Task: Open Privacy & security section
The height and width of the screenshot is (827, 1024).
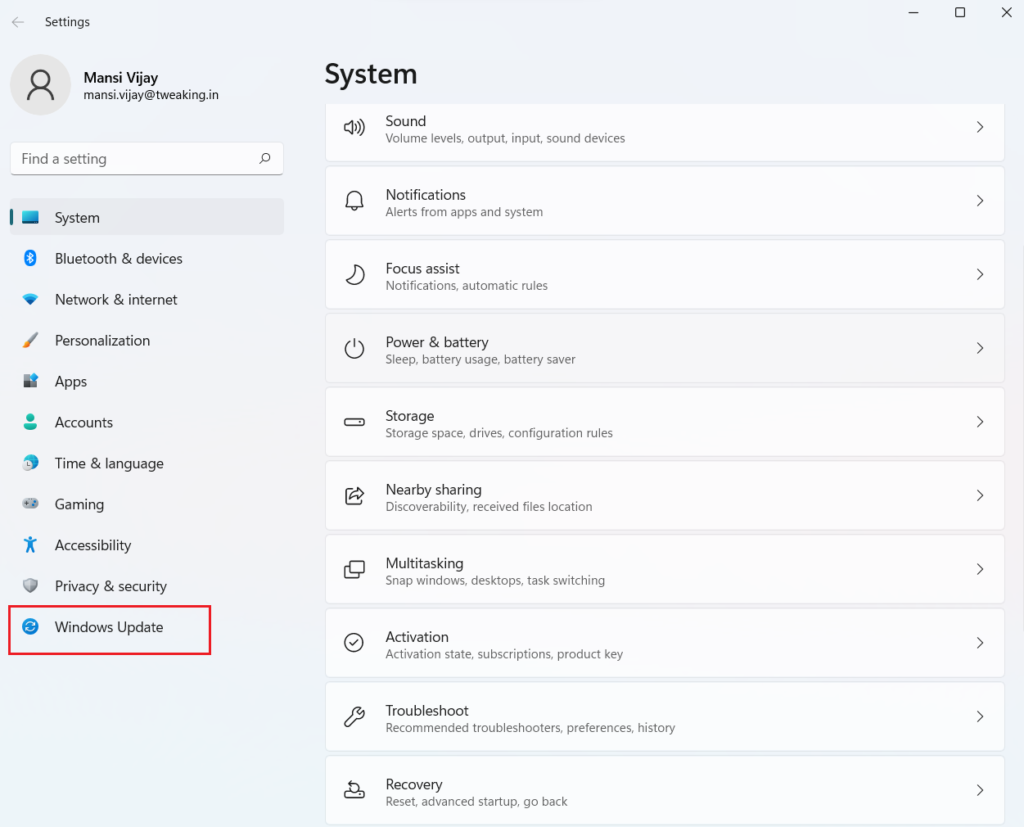Action: click(x=147, y=585)
